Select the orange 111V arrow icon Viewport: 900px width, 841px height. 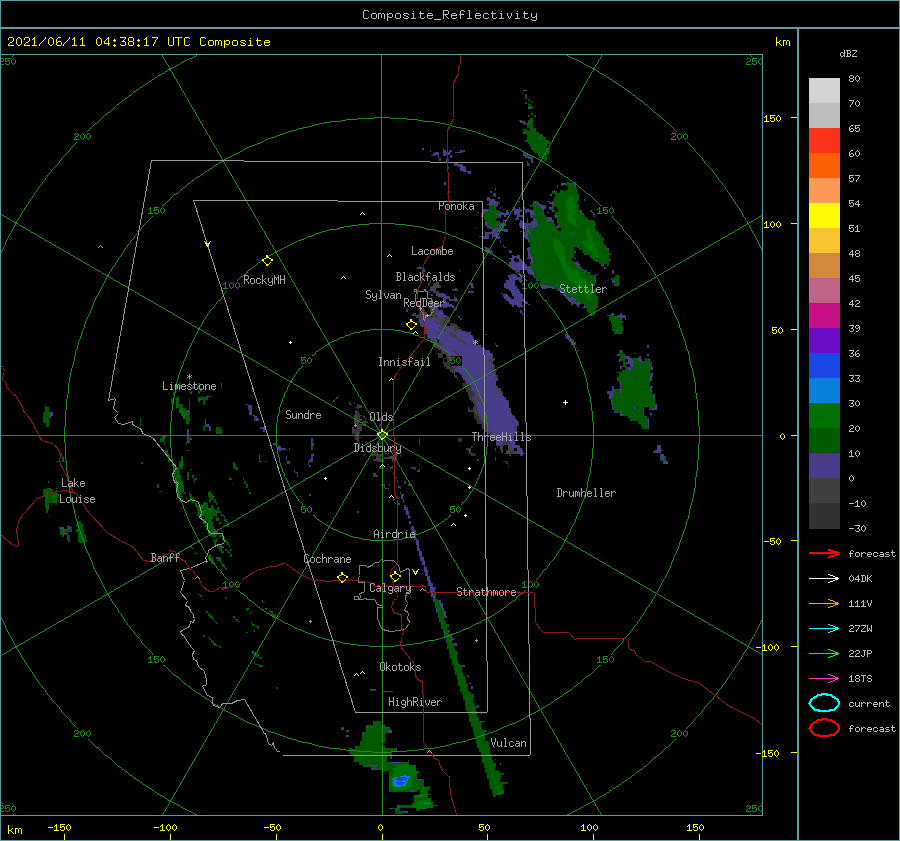[x=824, y=603]
